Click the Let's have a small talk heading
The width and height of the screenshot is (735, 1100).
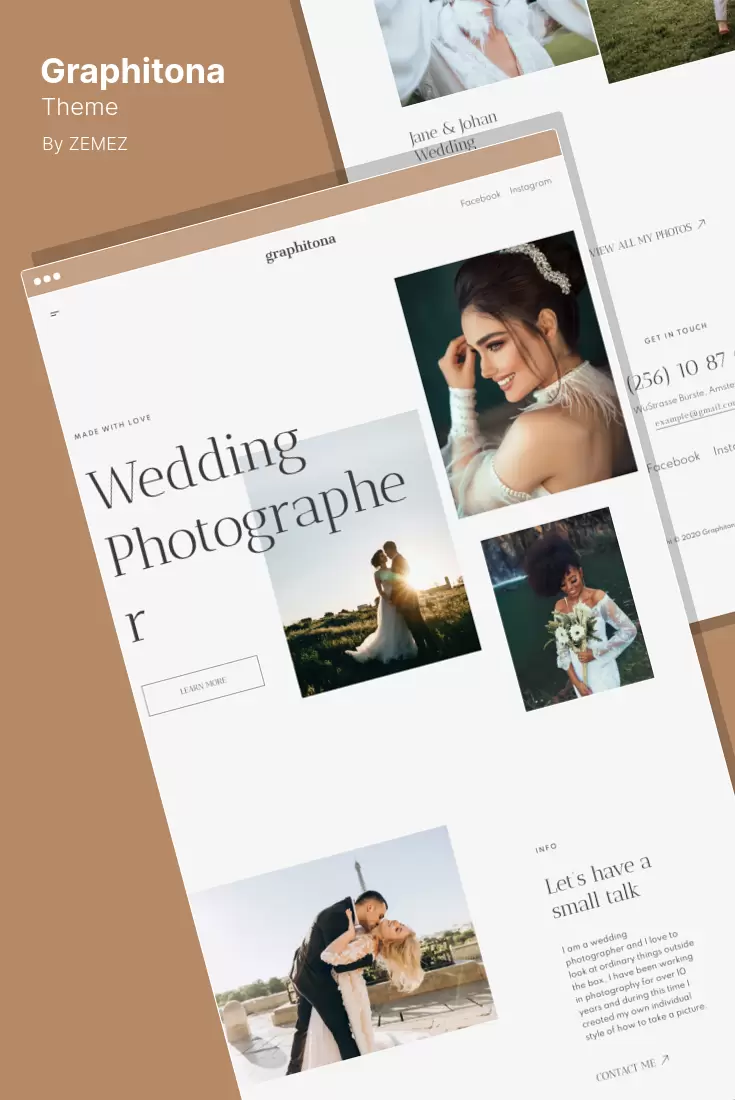pyautogui.click(x=598, y=886)
